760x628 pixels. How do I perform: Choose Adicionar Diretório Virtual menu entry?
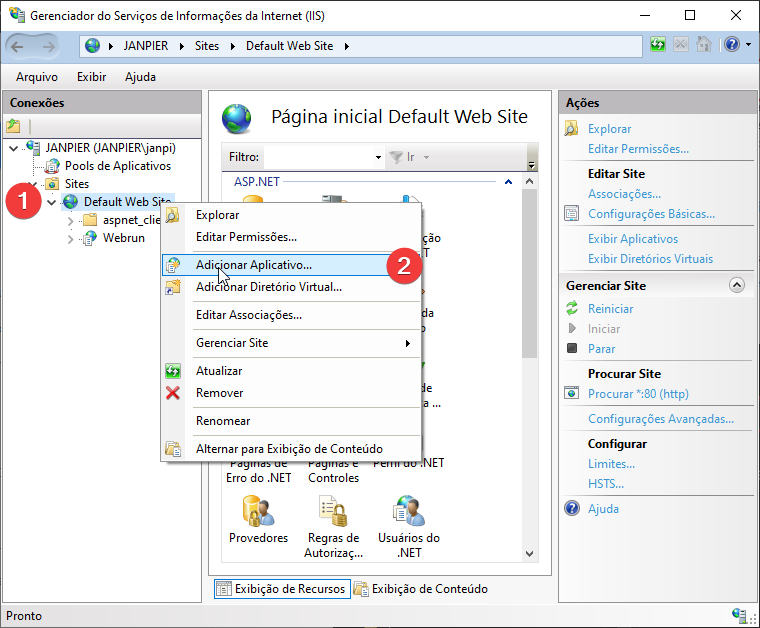(268, 287)
